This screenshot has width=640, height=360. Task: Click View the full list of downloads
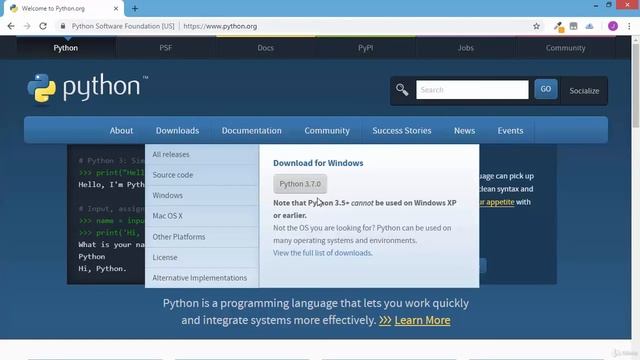(322, 253)
